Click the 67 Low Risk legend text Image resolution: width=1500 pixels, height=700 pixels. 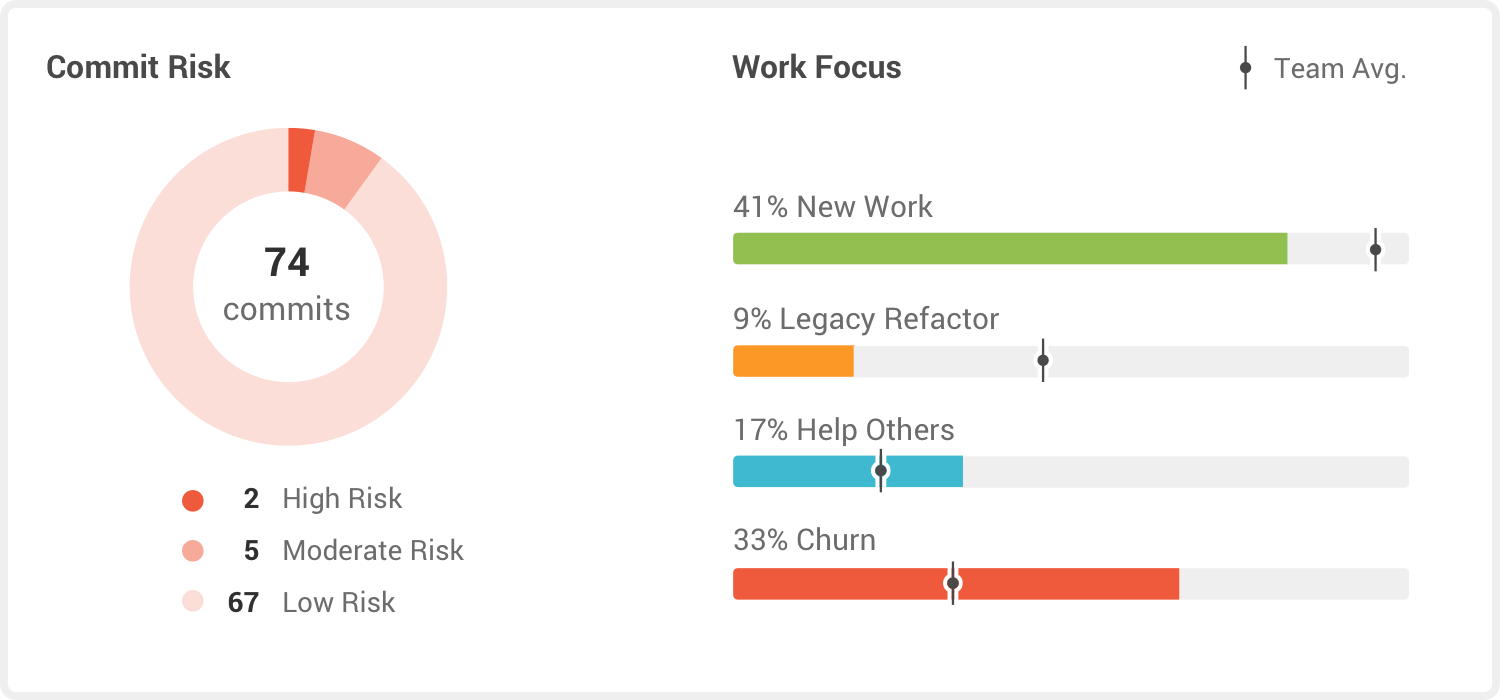coord(312,602)
